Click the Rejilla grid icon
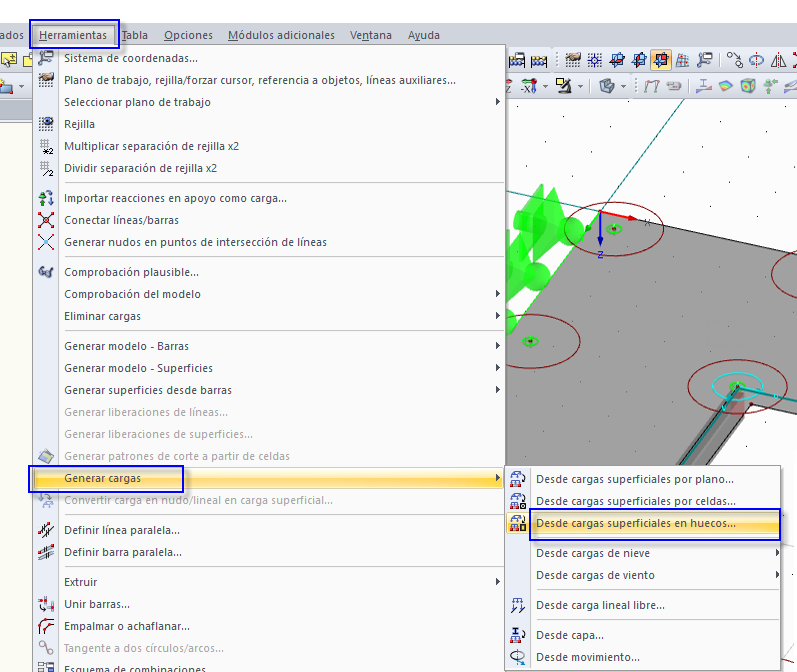This screenshot has height=672, width=797. click(46, 124)
